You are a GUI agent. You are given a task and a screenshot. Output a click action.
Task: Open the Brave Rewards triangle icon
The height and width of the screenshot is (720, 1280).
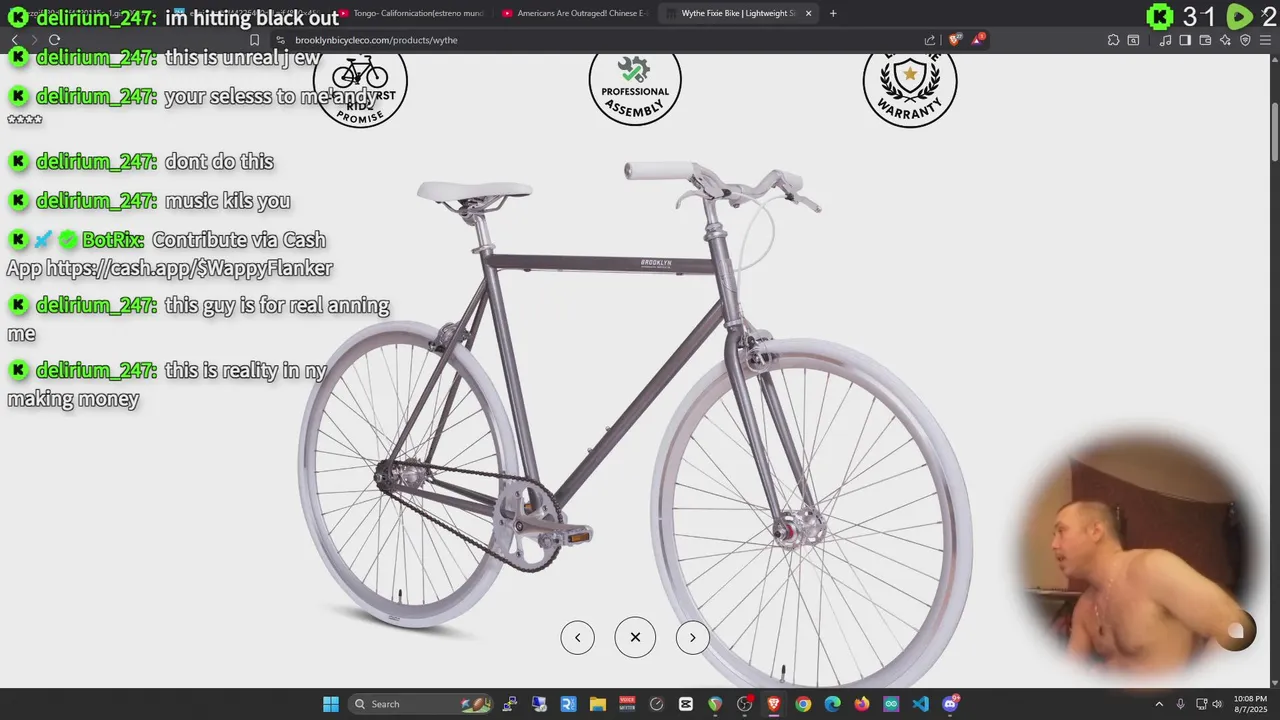tap(979, 40)
